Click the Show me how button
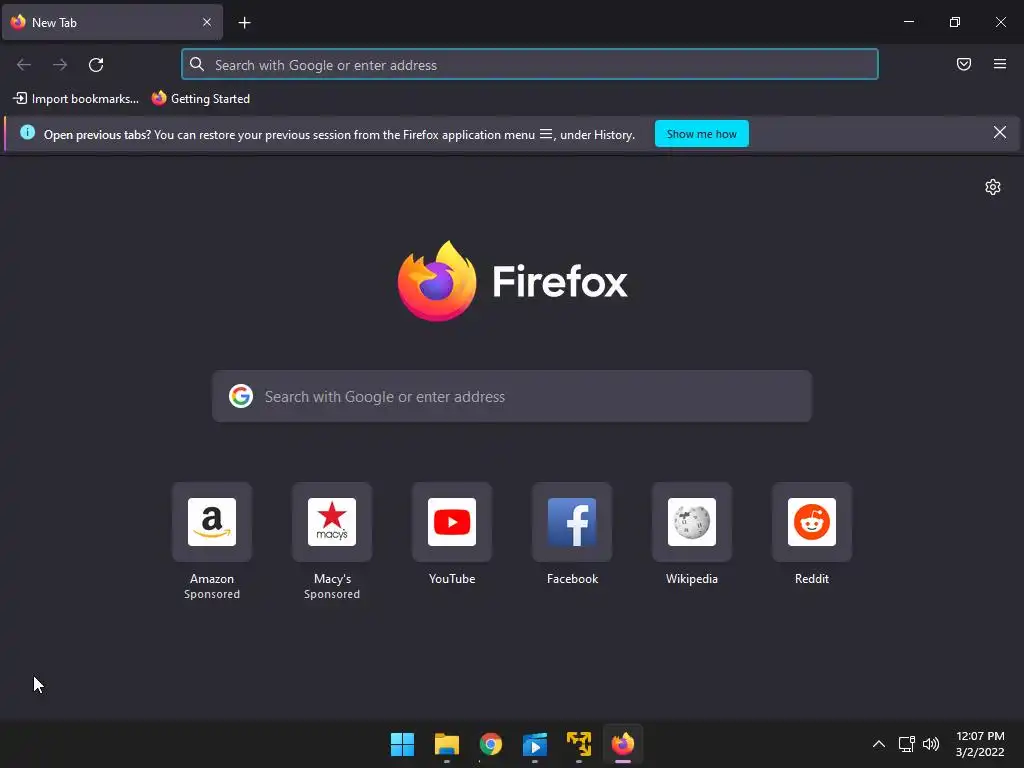 pyautogui.click(x=701, y=134)
